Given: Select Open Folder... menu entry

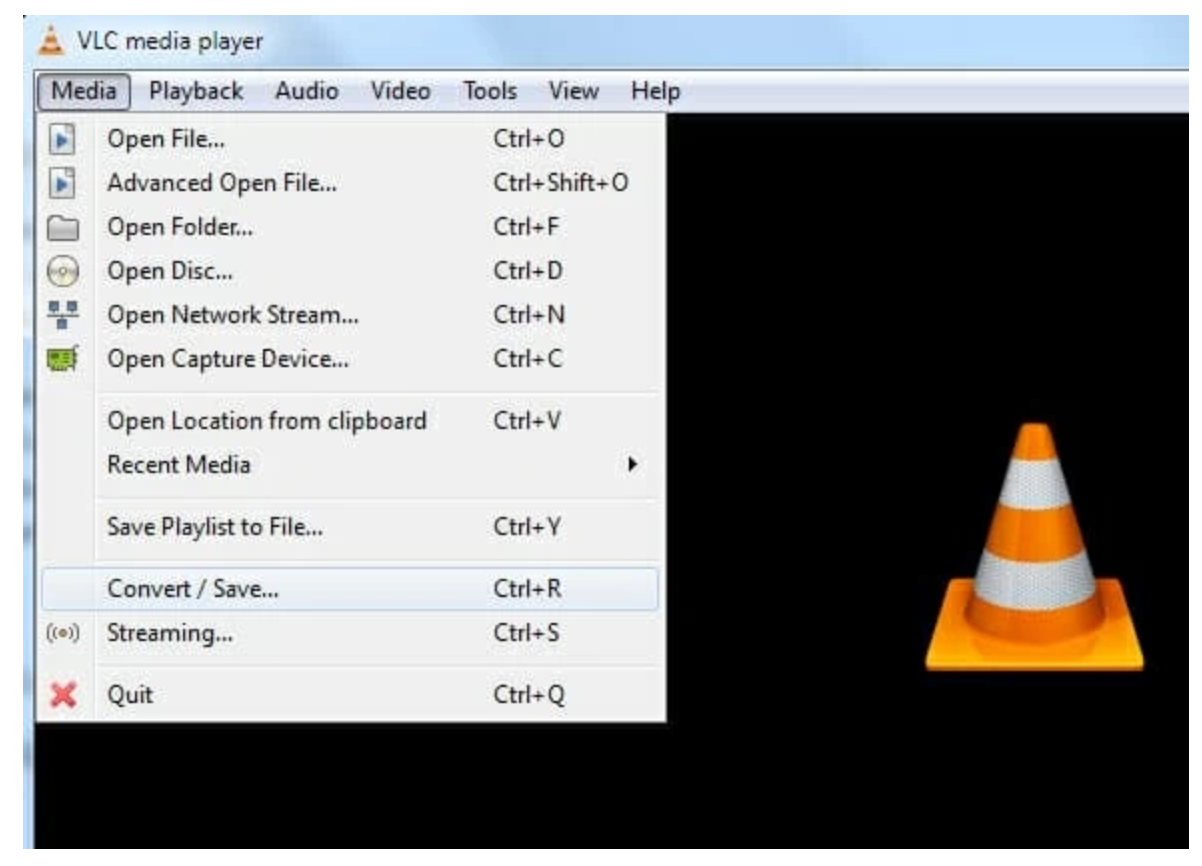Looking at the screenshot, I should pyautogui.click(x=350, y=227).
